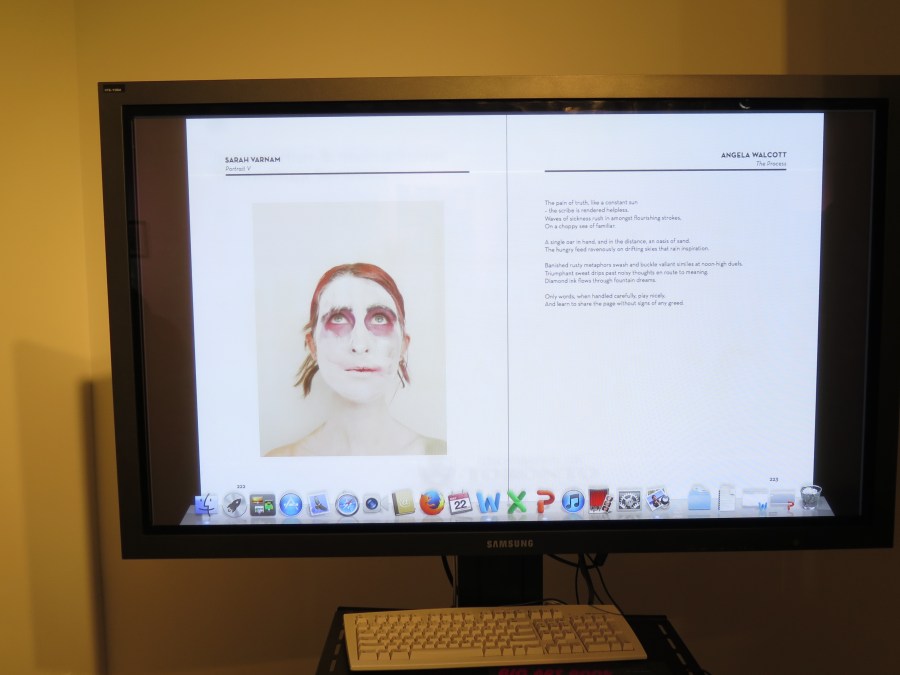
Task: Open iTunes from the dock
Action: [x=572, y=502]
